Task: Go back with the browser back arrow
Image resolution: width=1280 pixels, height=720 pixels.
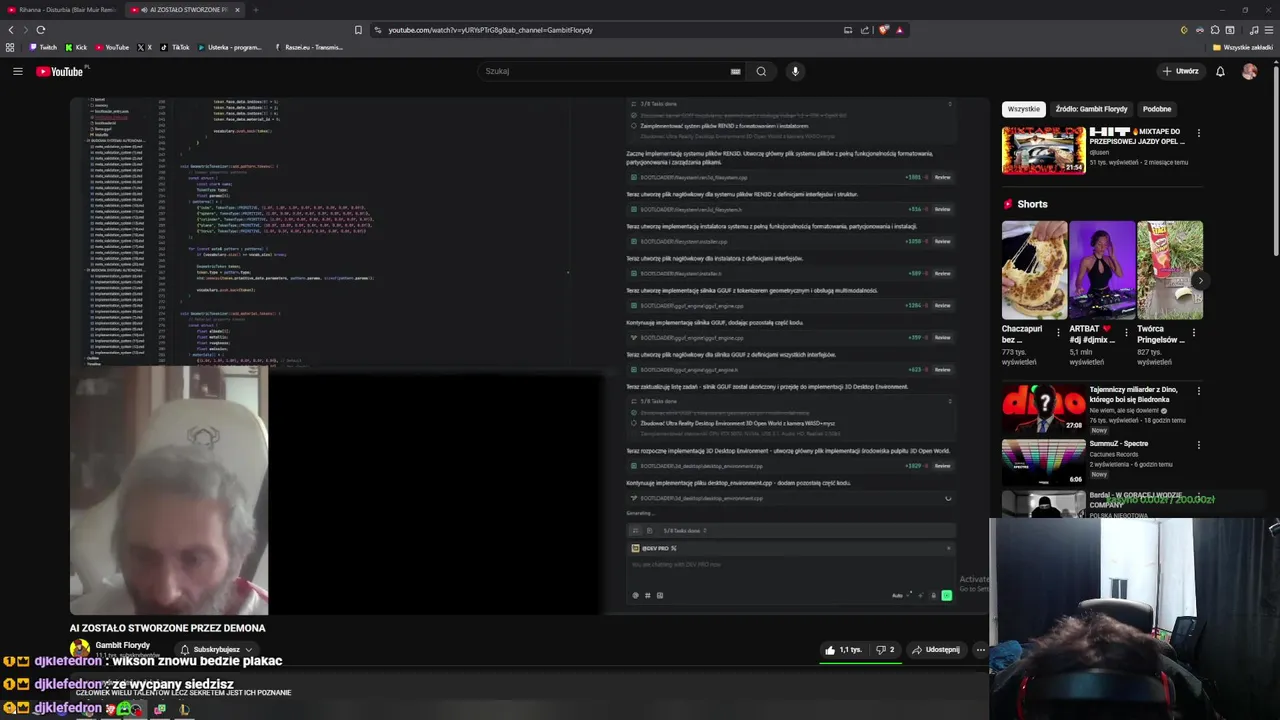Action: coord(11,30)
